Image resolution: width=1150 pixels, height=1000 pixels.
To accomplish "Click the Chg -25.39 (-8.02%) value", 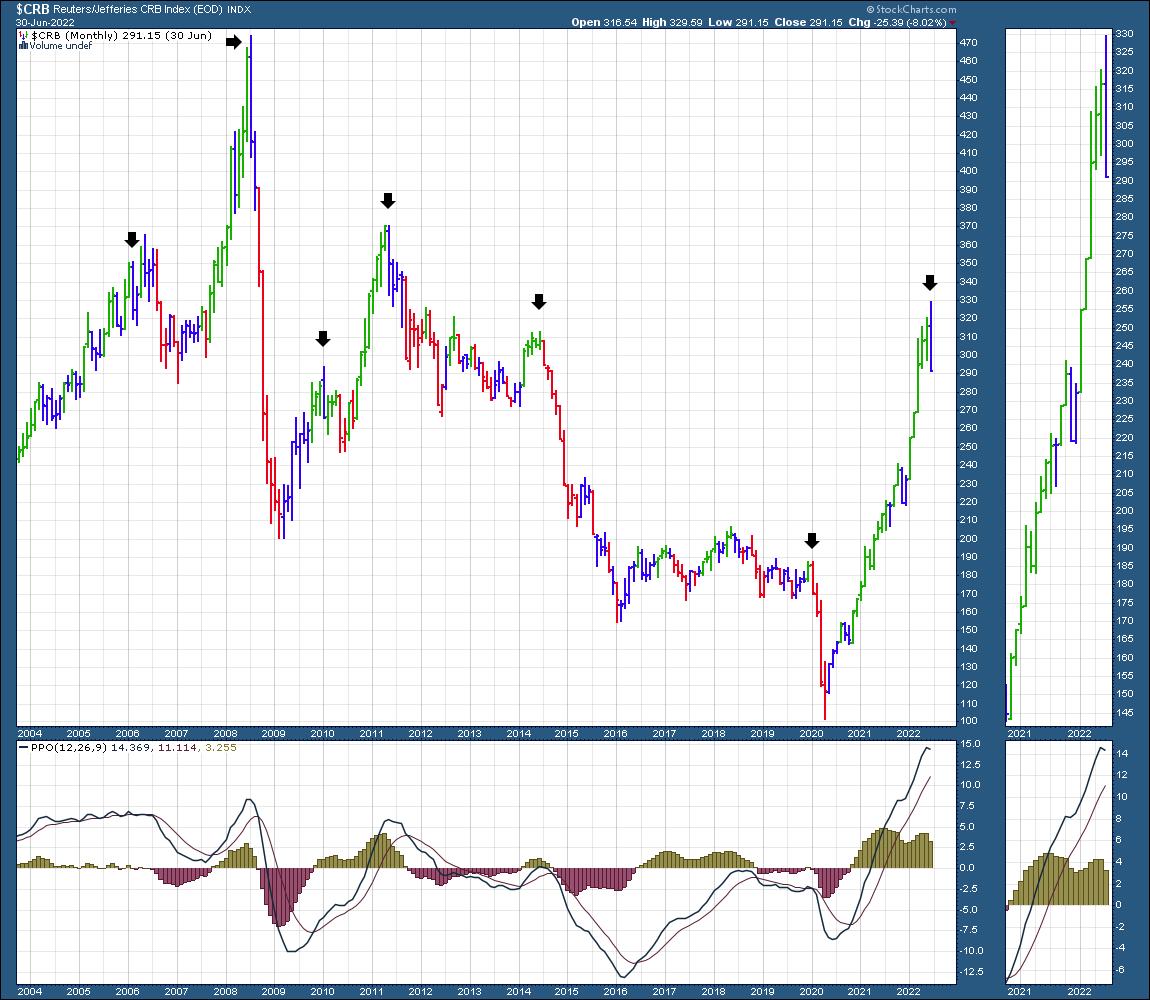I will click(898, 22).
